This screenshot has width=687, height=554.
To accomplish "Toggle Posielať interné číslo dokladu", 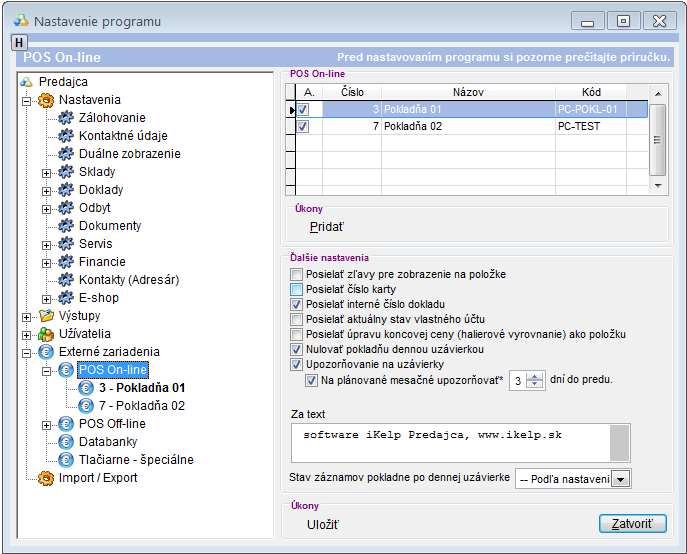I will click(x=296, y=304).
